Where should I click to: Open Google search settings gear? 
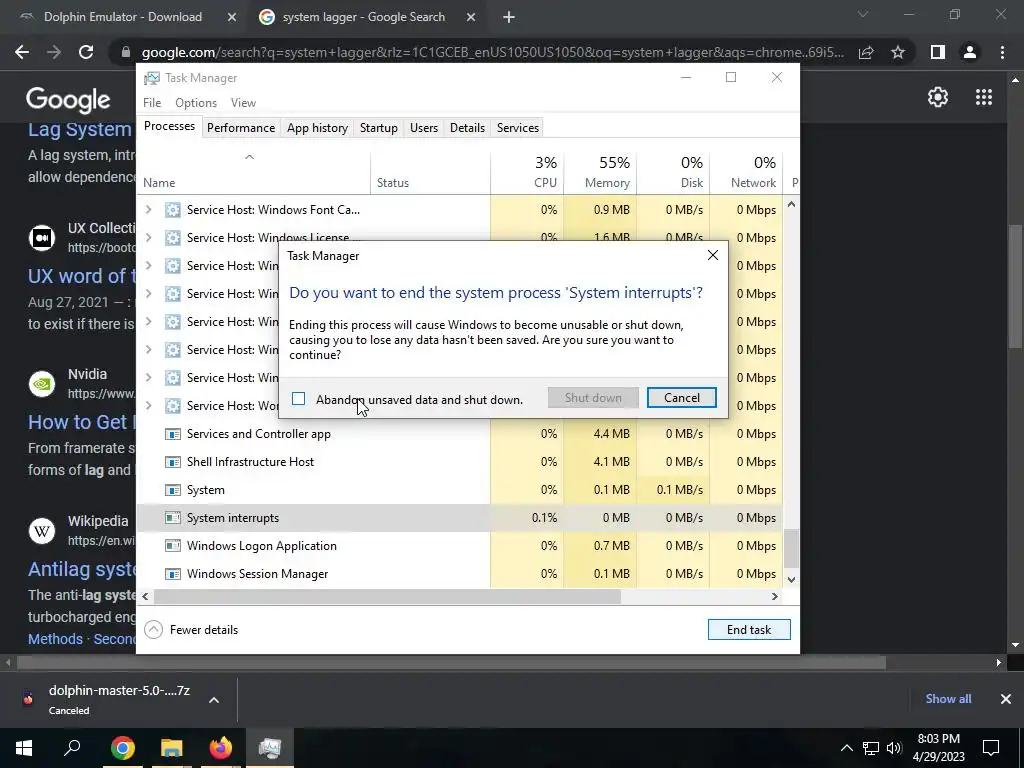[938, 97]
